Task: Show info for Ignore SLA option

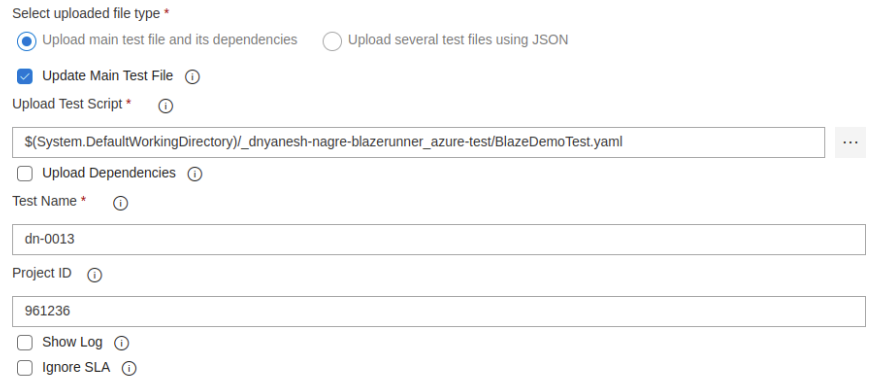Action: click(x=129, y=368)
